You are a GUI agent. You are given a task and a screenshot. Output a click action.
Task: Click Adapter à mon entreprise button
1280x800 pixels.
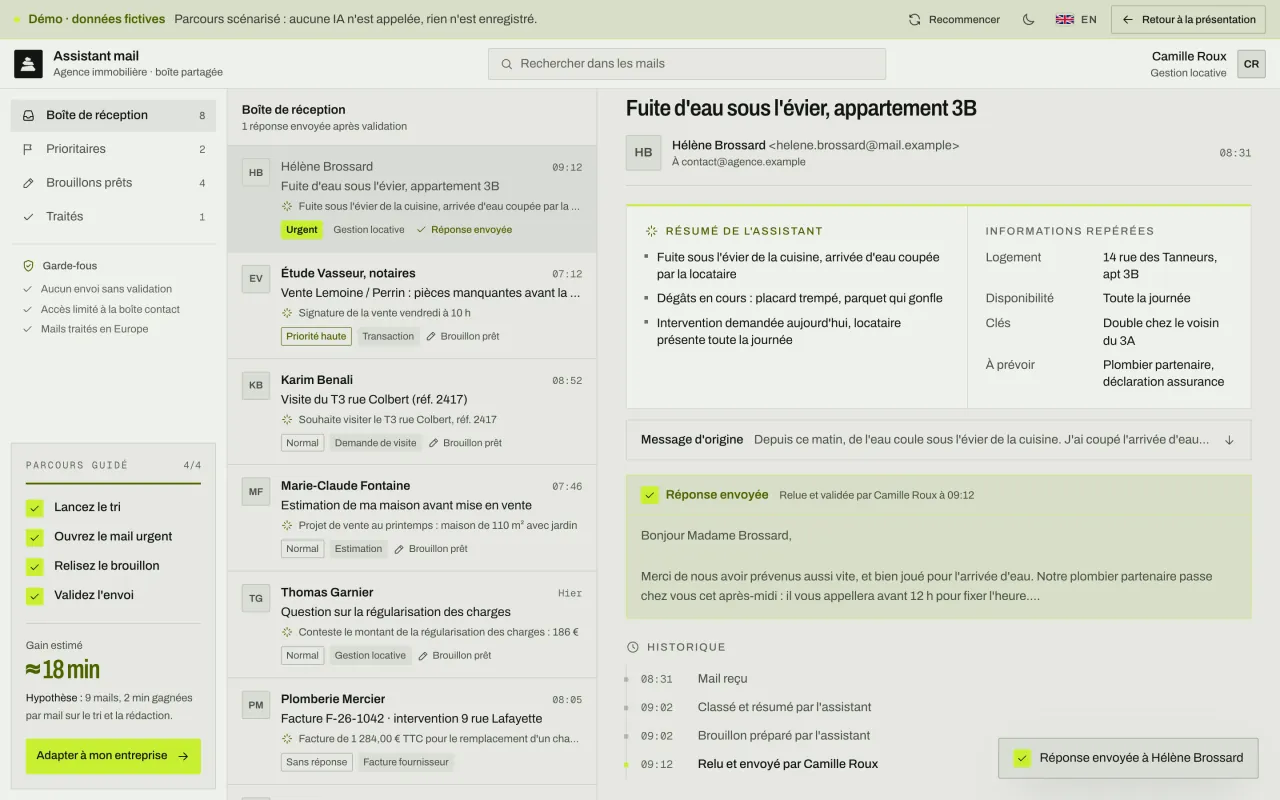click(x=113, y=756)
